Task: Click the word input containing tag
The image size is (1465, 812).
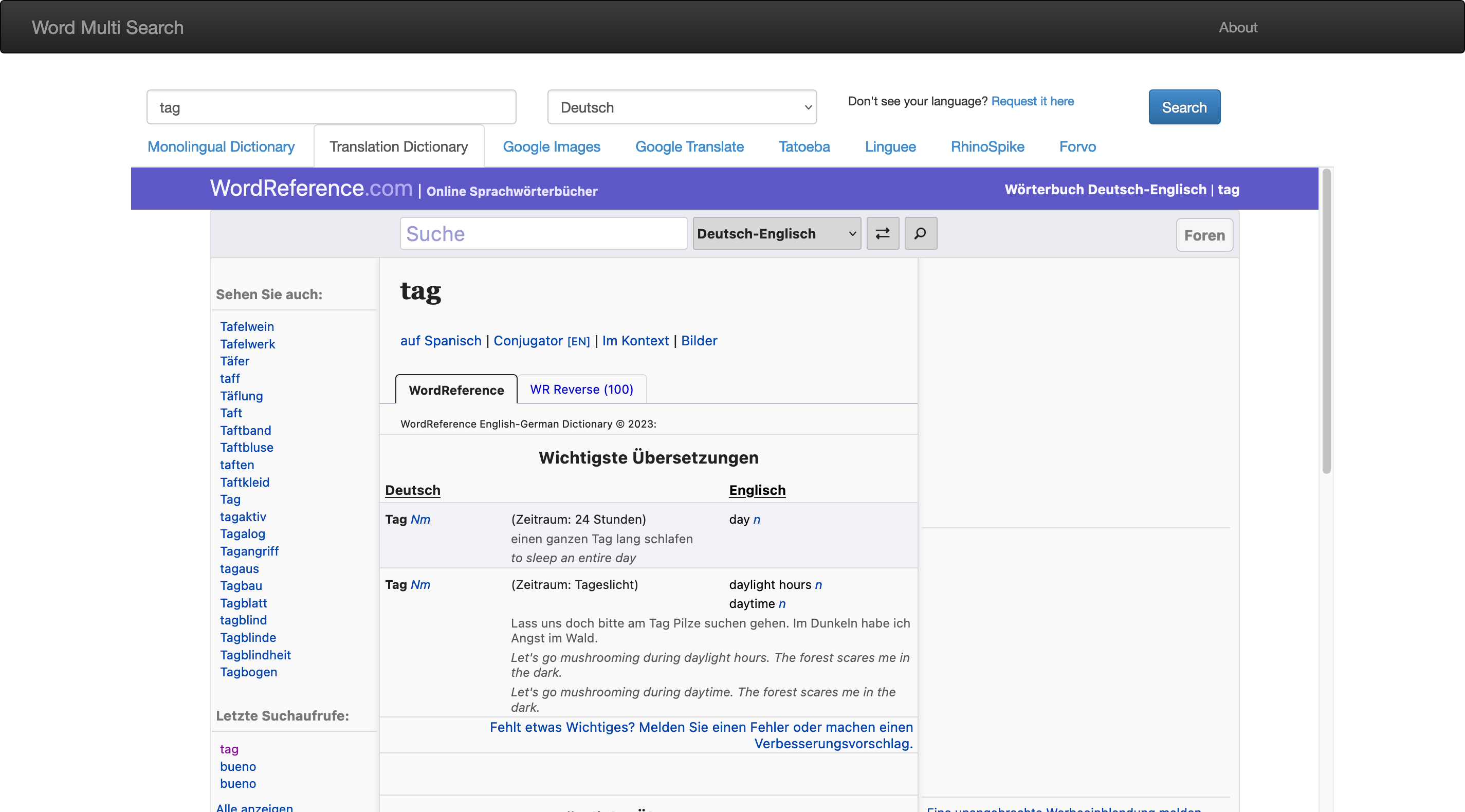Action: [x=331, y=107]
